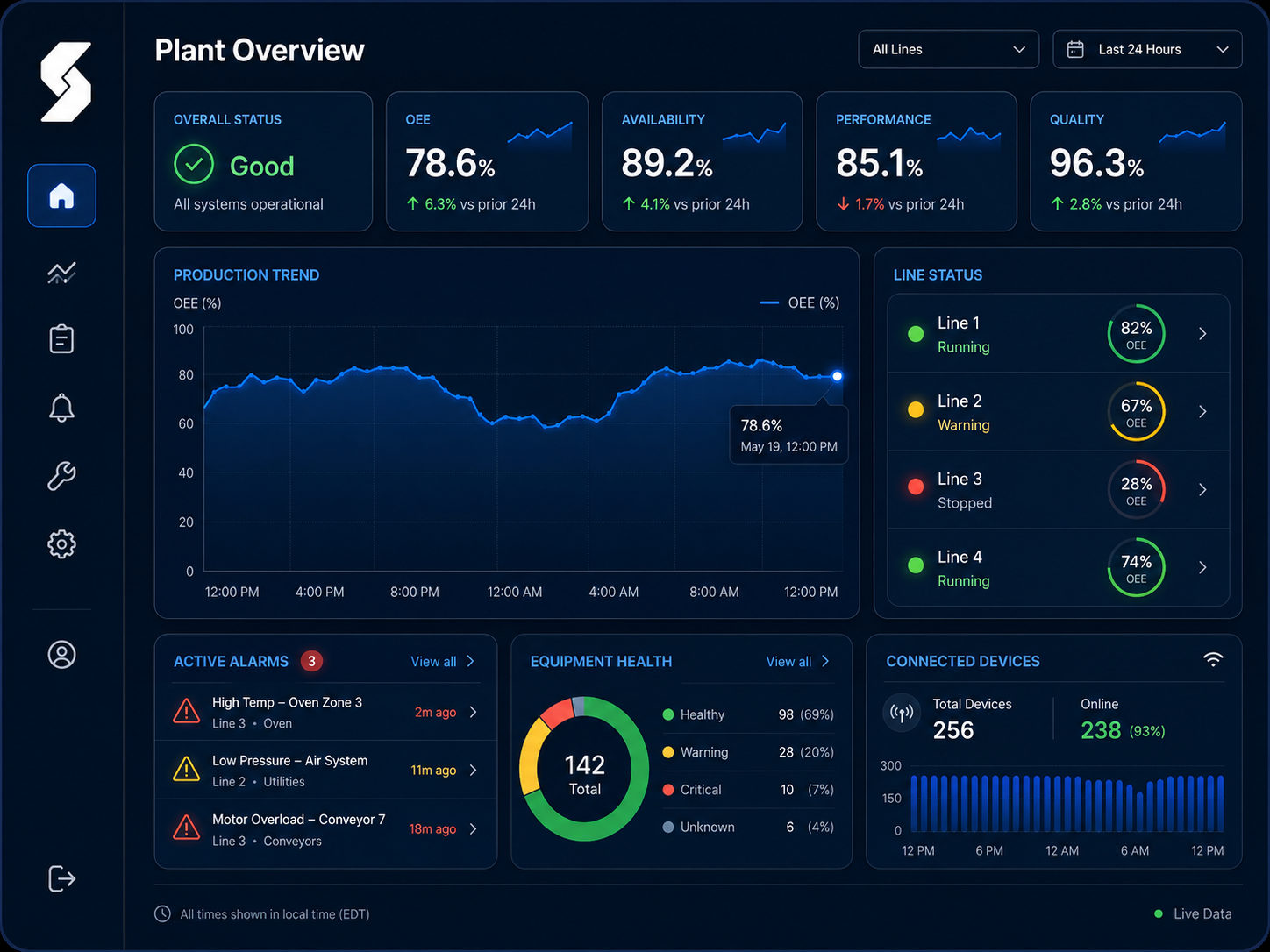
Task: Click the connected devices bar chart
Action: tap(1067, 802)
